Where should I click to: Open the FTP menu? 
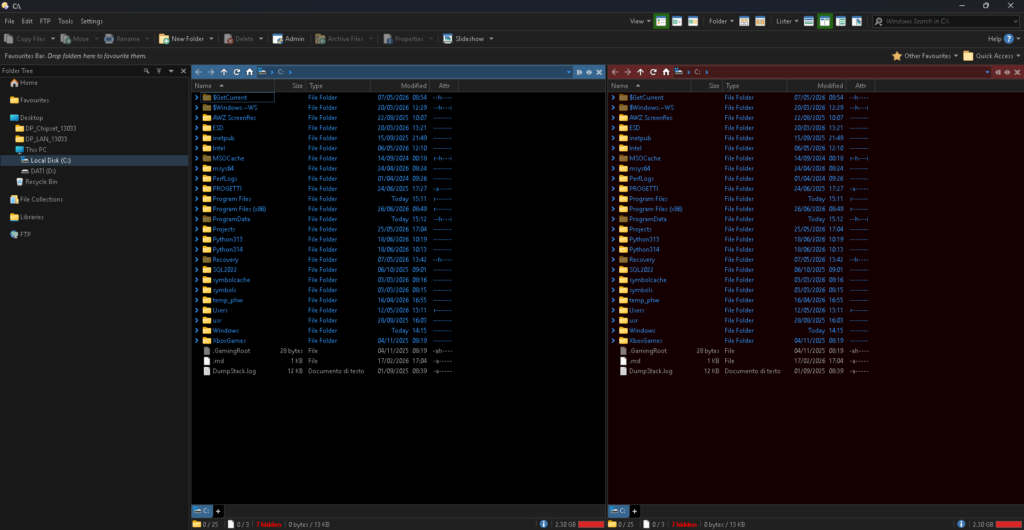(45, 22)
